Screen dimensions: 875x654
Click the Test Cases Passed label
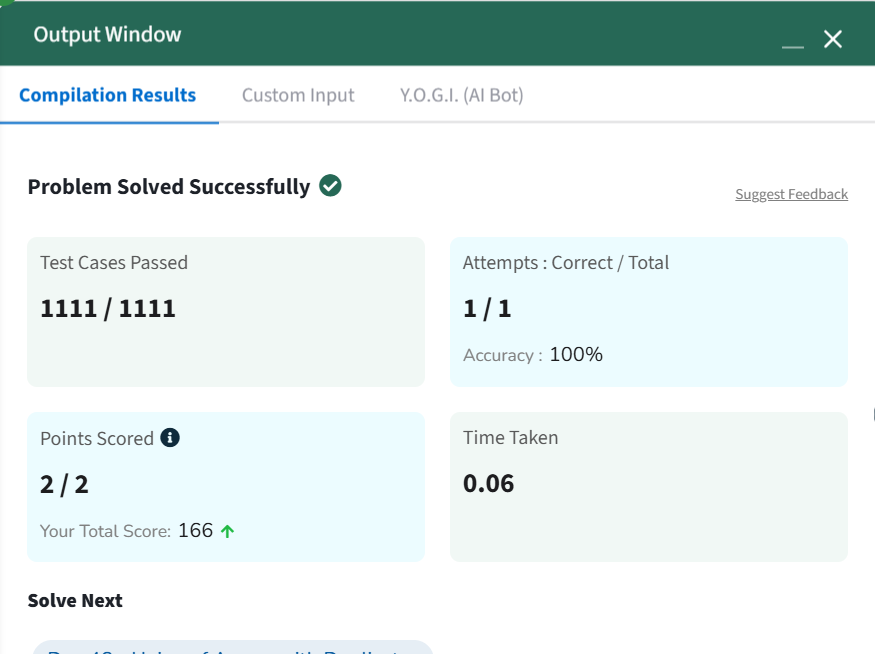point(114,263)
